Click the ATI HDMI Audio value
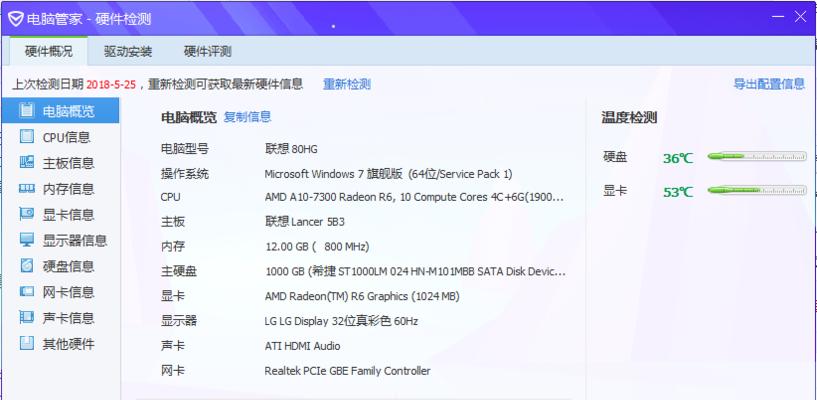The height and width of the screenshot is (400, 817). pos(302,346)
